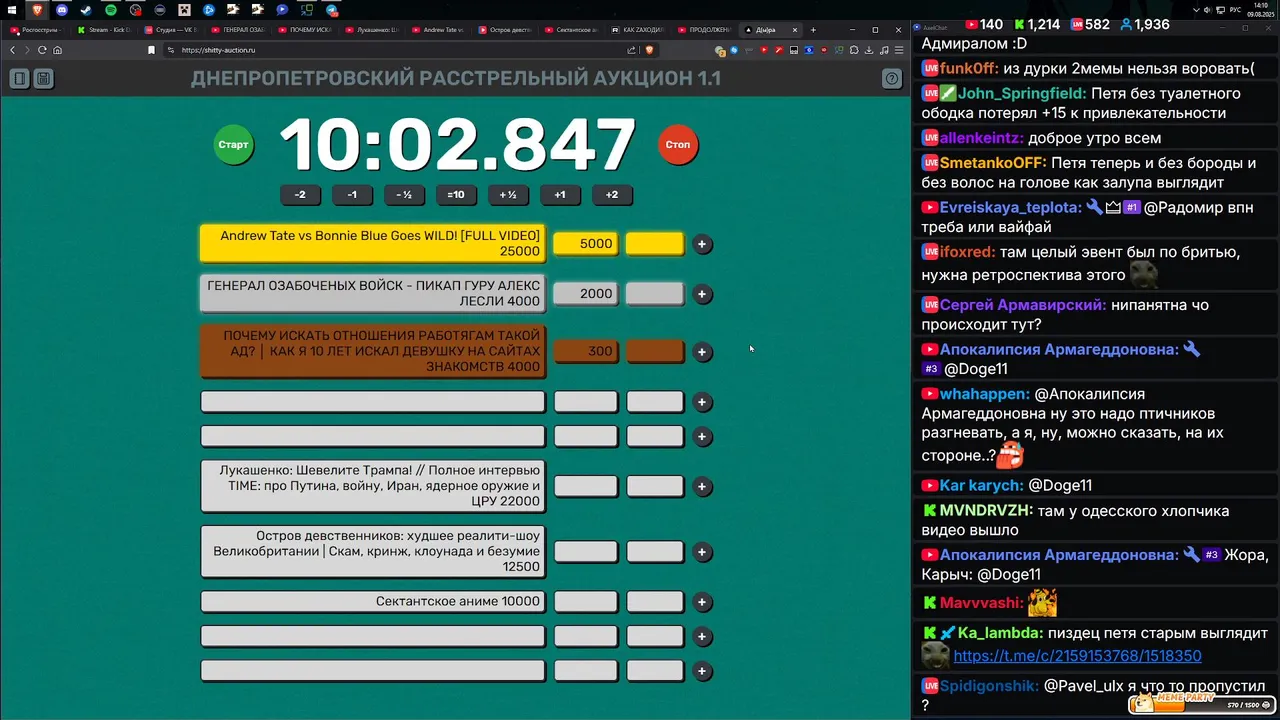The height and width of the screenshot is (720, 1280).
Task: Click the Meme Party 570/1500 progress bar
Action: 1204,705
